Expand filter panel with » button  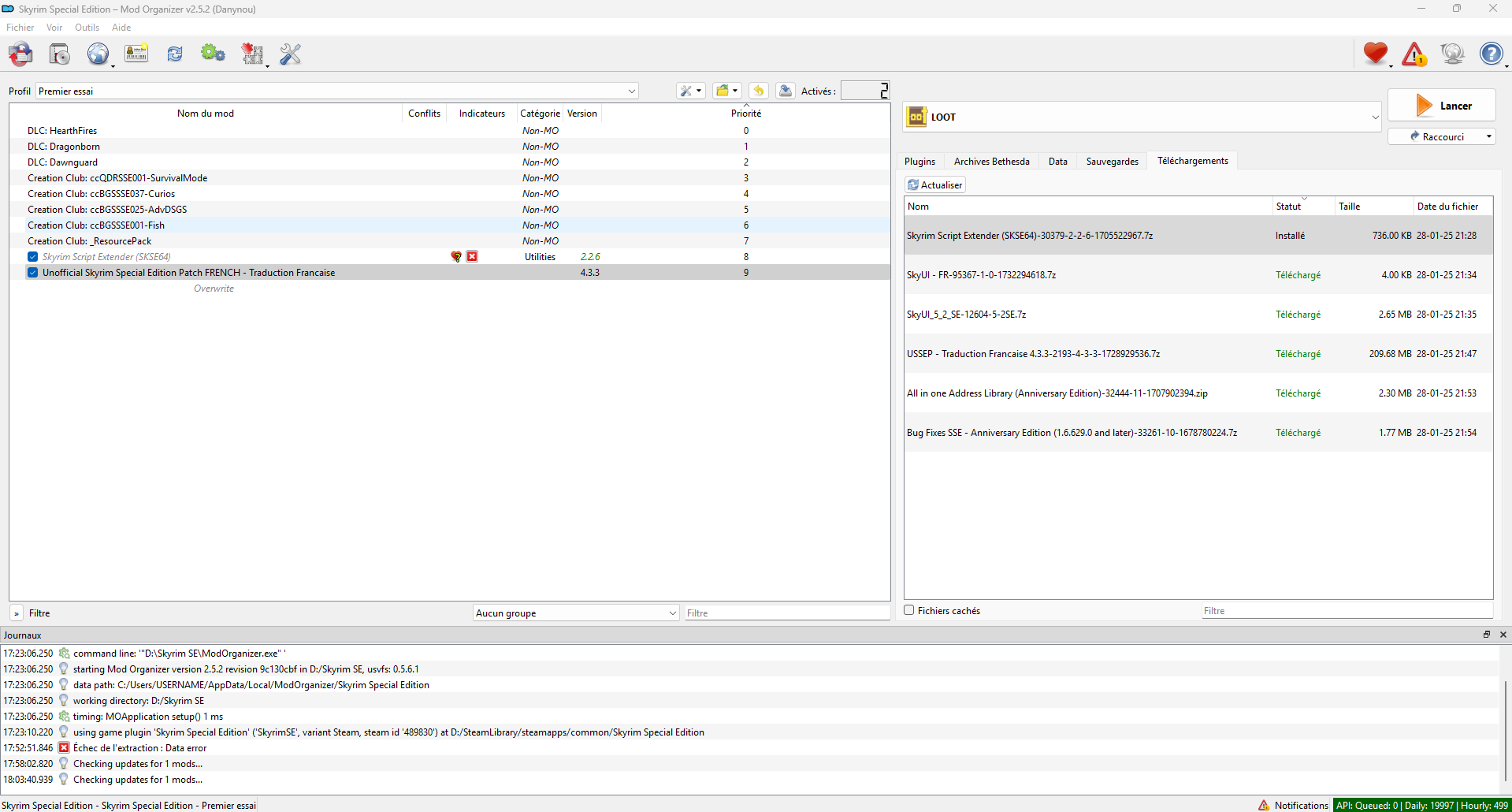click(17, 613)
